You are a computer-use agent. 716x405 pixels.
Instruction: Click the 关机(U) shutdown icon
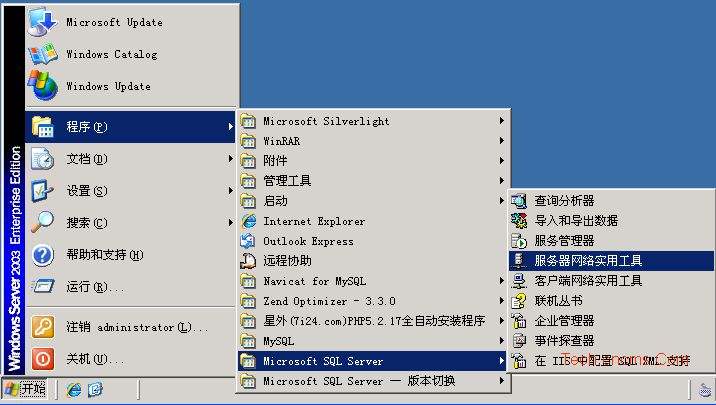[43, 359]
